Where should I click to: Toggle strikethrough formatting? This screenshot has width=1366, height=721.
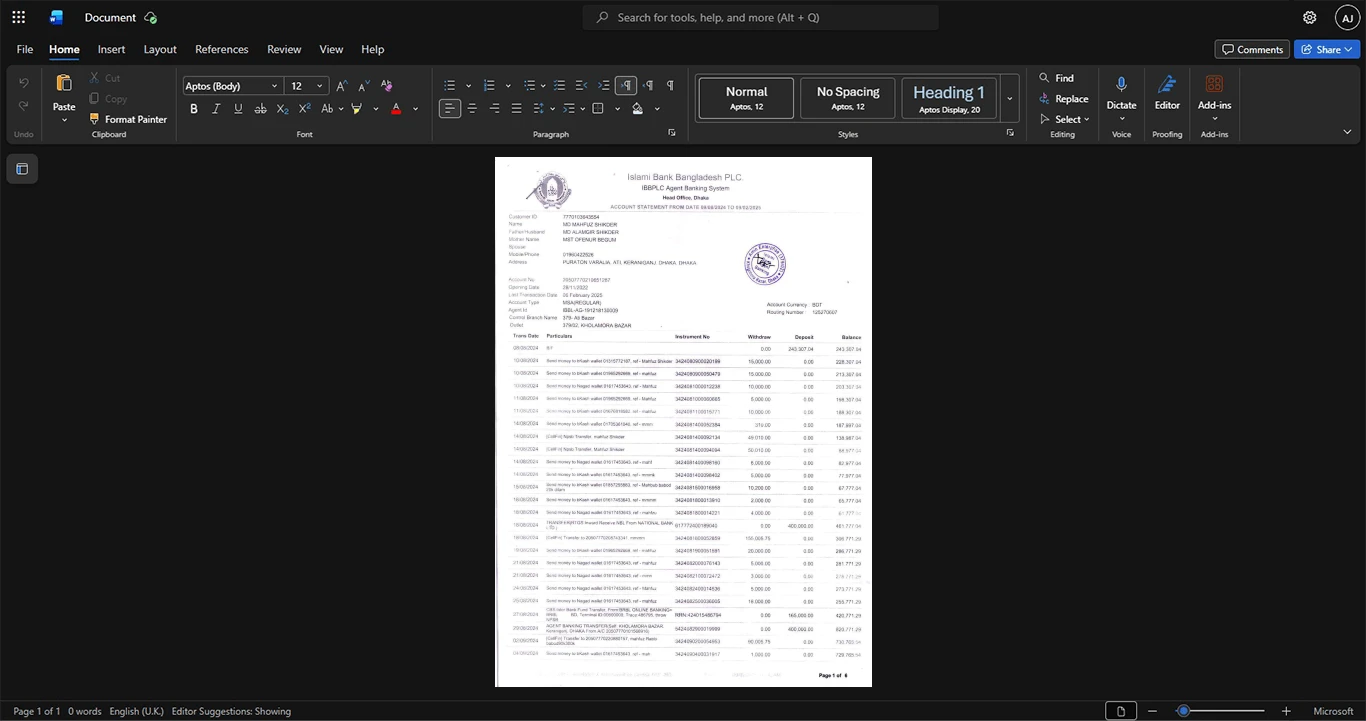261,108
